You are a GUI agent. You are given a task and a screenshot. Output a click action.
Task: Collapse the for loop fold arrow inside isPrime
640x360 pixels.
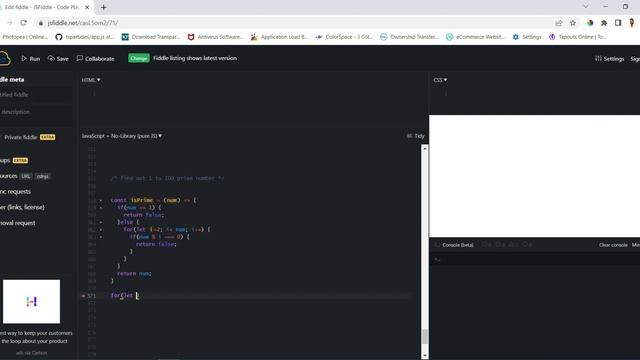(x=101, y=229)
